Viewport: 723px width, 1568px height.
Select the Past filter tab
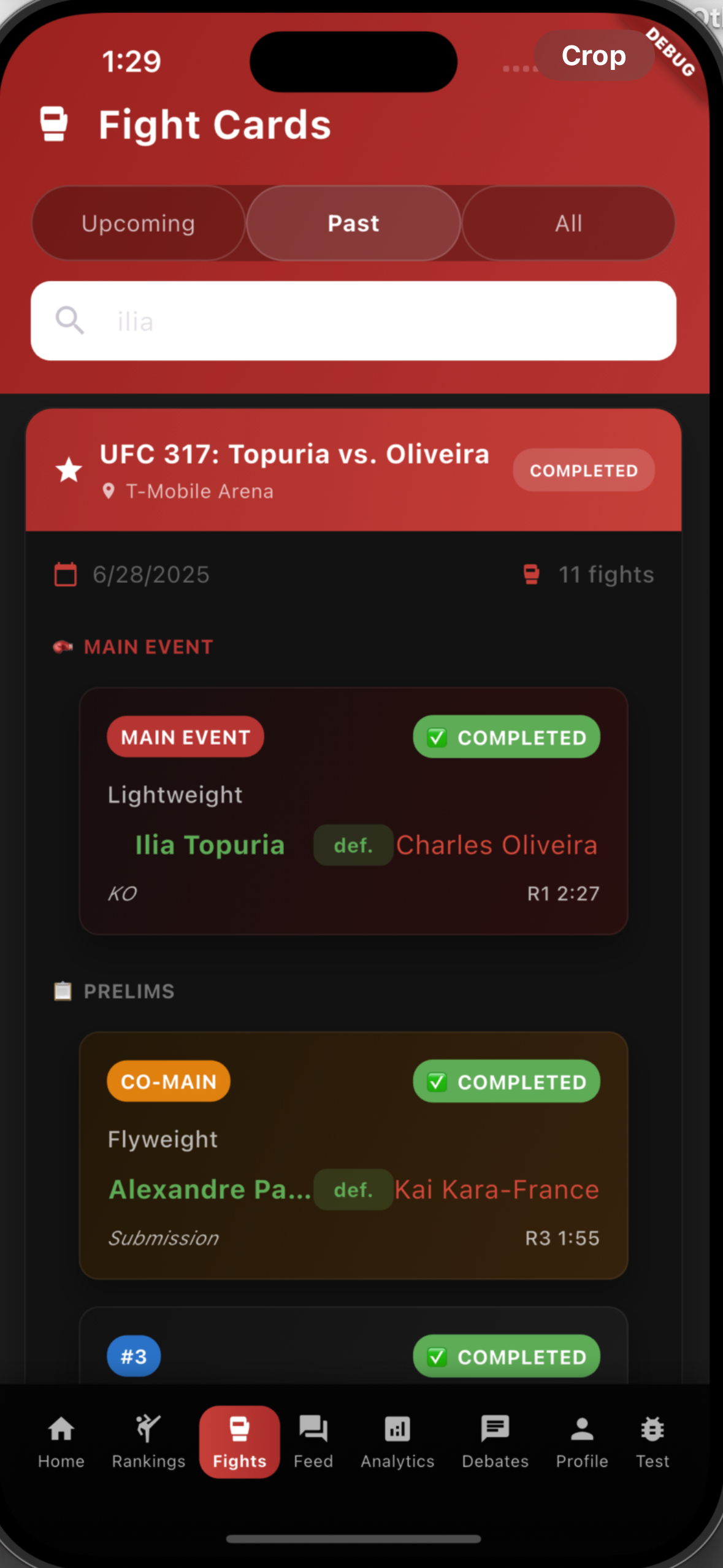pyautogui.click(x=353, y=223)
